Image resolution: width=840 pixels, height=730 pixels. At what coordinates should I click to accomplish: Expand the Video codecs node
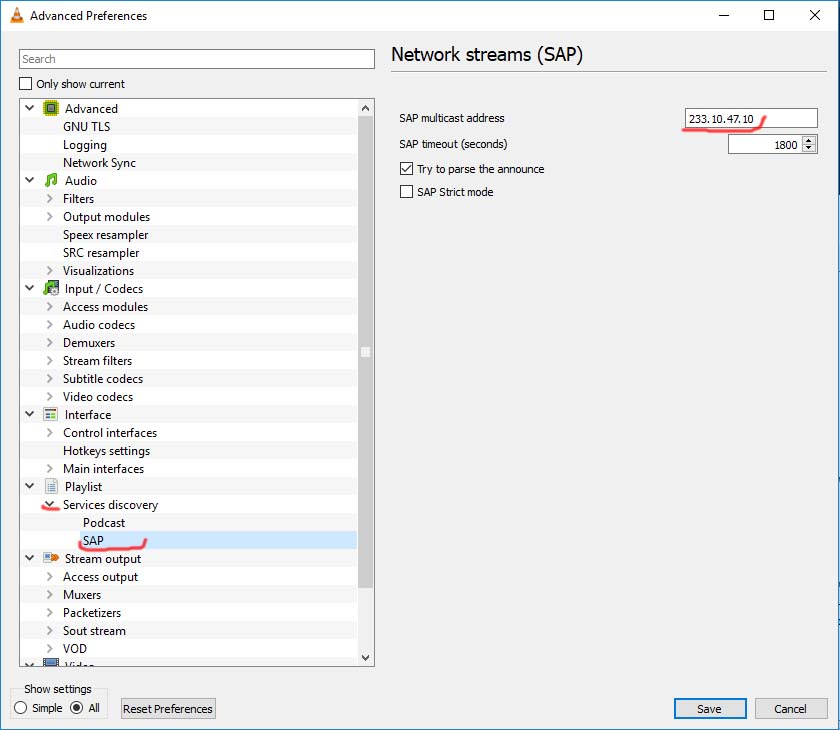[50, 397]
